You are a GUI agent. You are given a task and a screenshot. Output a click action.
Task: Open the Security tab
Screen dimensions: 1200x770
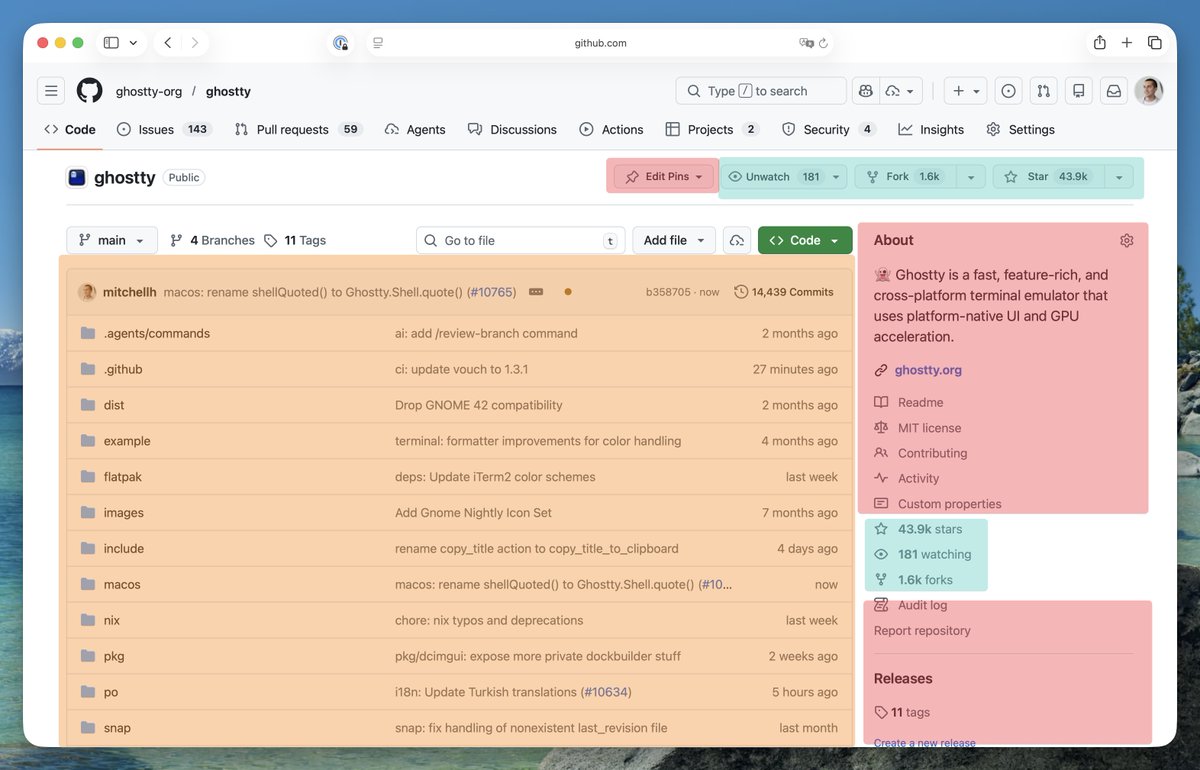coord(828,130)
